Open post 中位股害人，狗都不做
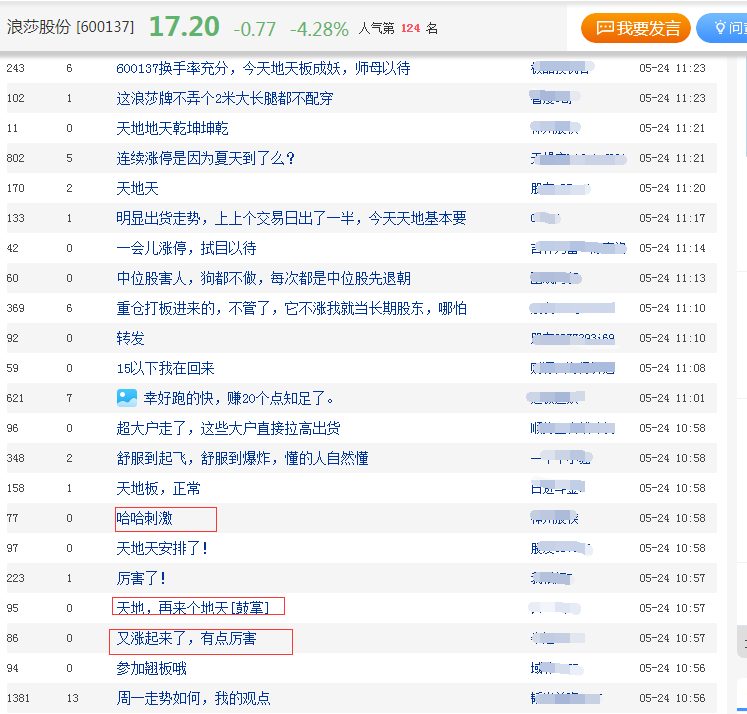Image resolution: width=747 pixels, height=714 pixels. (x=263, y=279)
